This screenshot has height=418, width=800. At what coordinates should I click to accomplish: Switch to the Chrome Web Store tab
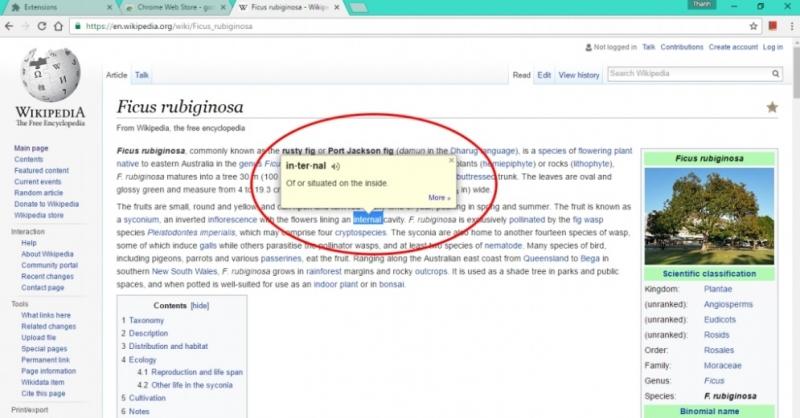171,8
